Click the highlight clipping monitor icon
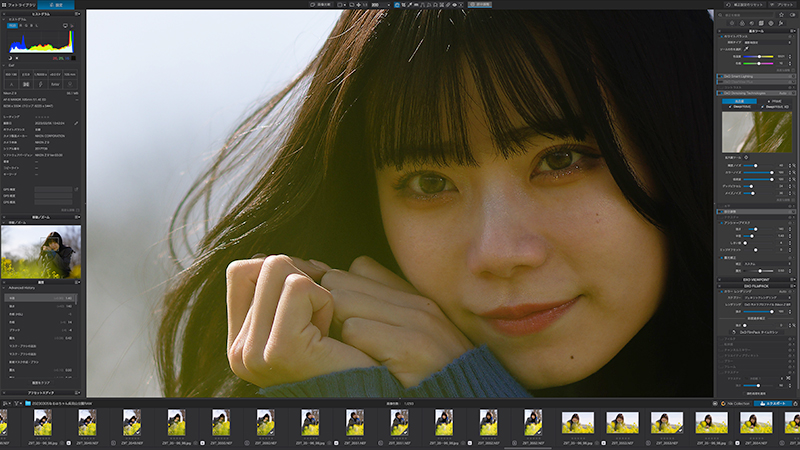 tap(16, 58)
